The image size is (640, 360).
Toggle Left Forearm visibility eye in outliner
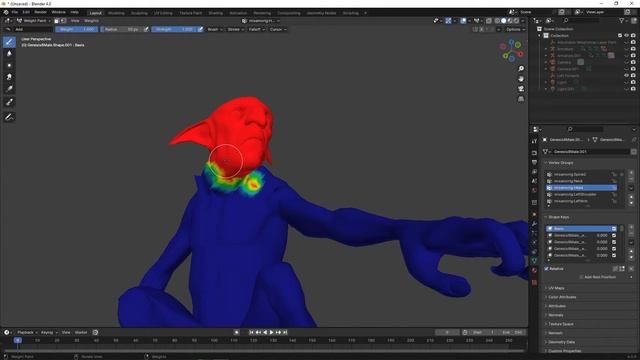627,76
